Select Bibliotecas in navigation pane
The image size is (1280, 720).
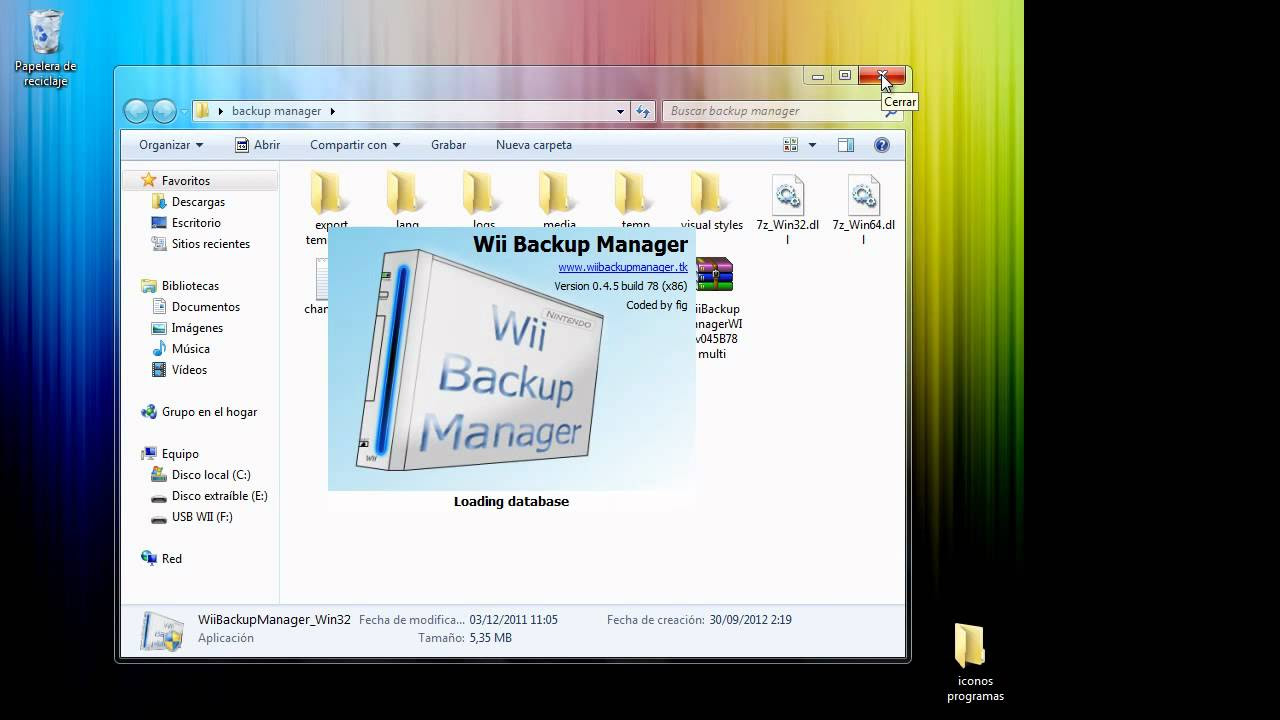click(190, 286)
